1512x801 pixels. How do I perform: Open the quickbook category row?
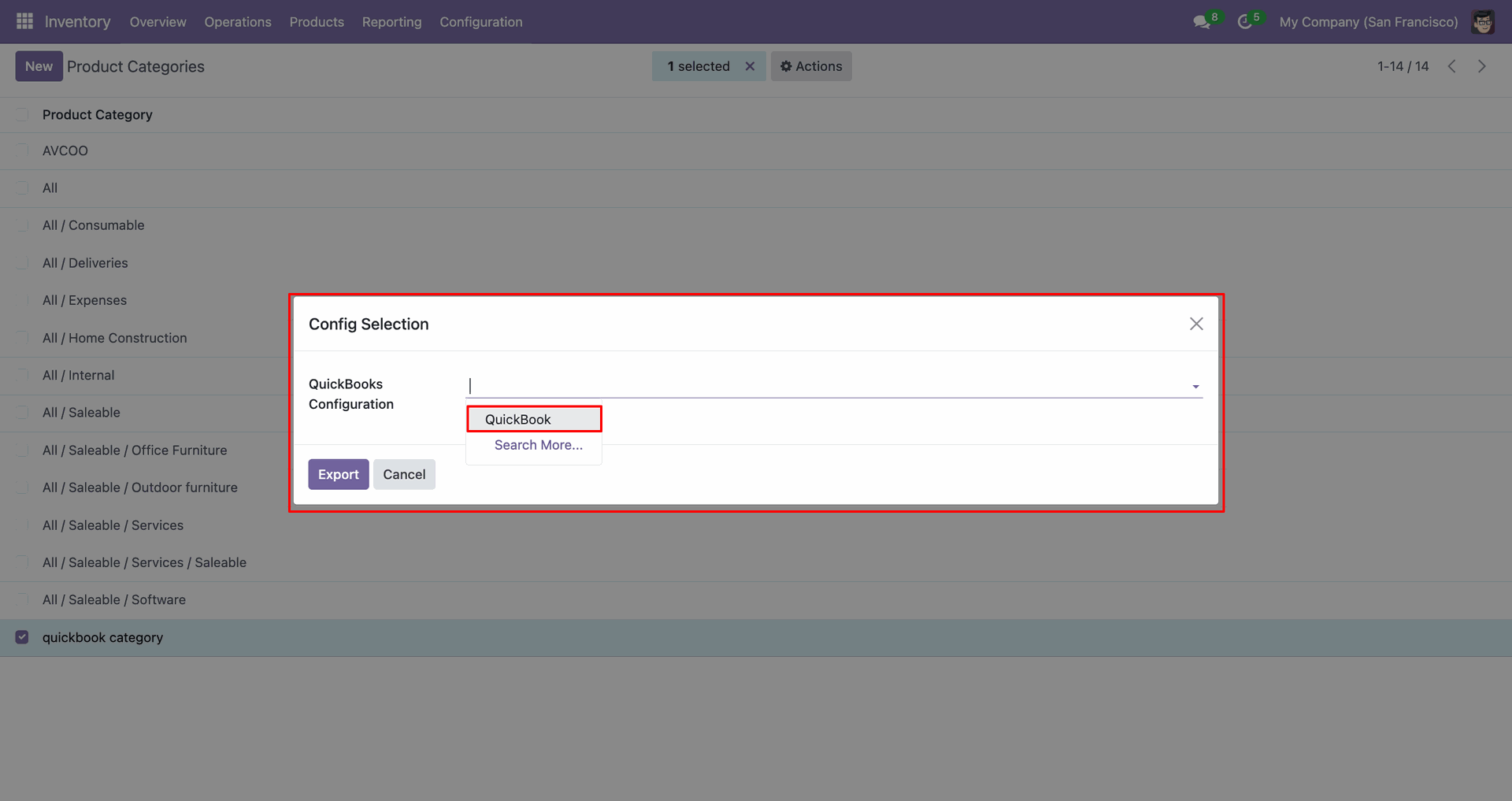point(756,637)
